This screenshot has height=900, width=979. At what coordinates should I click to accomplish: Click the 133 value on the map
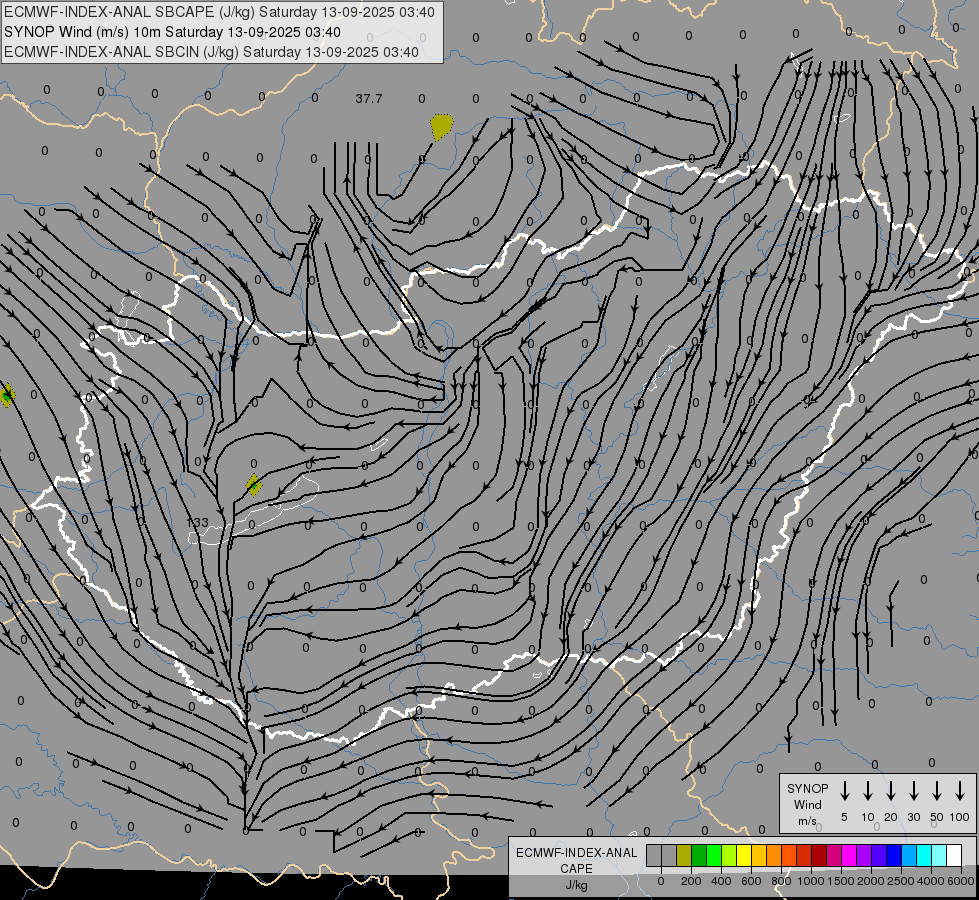click(198, 522)
